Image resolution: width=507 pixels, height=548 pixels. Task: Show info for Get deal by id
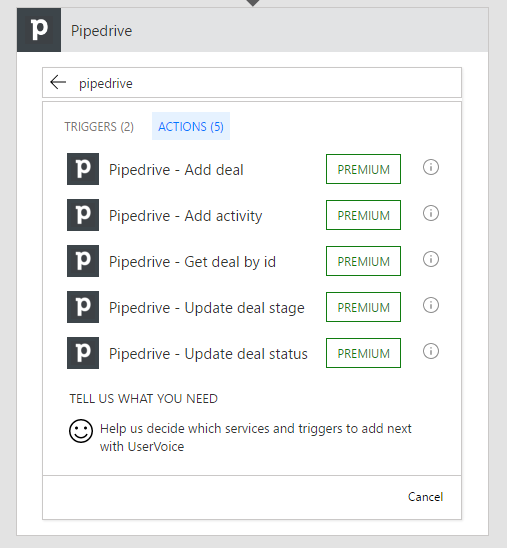coord(431,259)
